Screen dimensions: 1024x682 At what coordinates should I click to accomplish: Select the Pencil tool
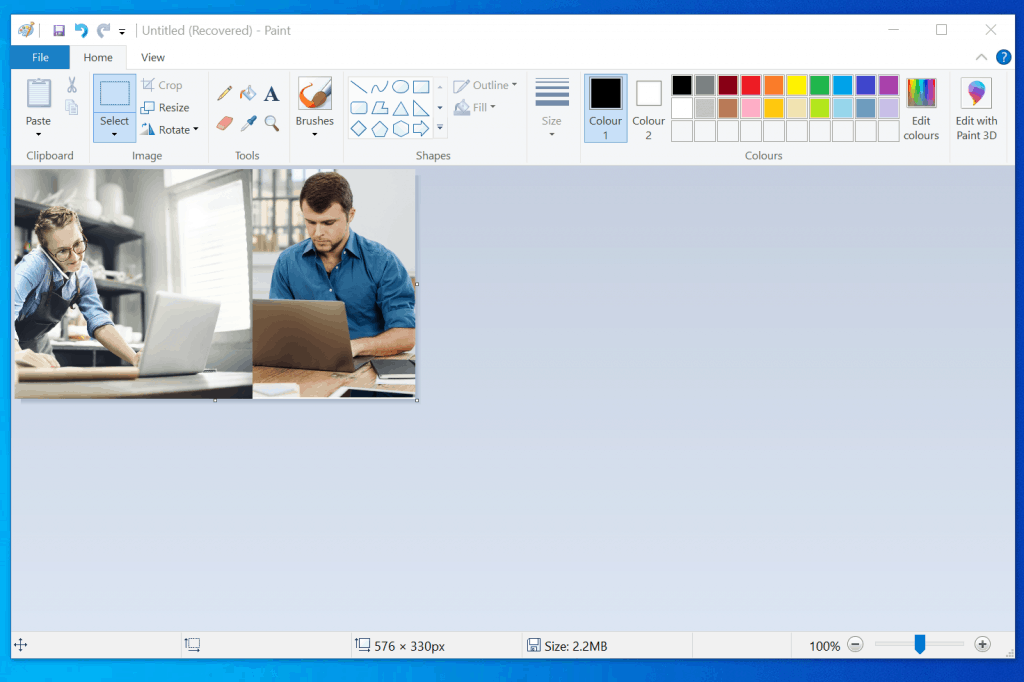224,93
